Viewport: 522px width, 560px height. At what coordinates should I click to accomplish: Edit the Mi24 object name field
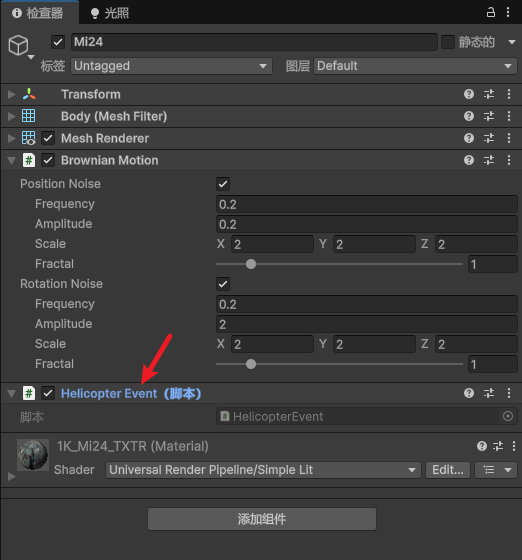(254, 42)
